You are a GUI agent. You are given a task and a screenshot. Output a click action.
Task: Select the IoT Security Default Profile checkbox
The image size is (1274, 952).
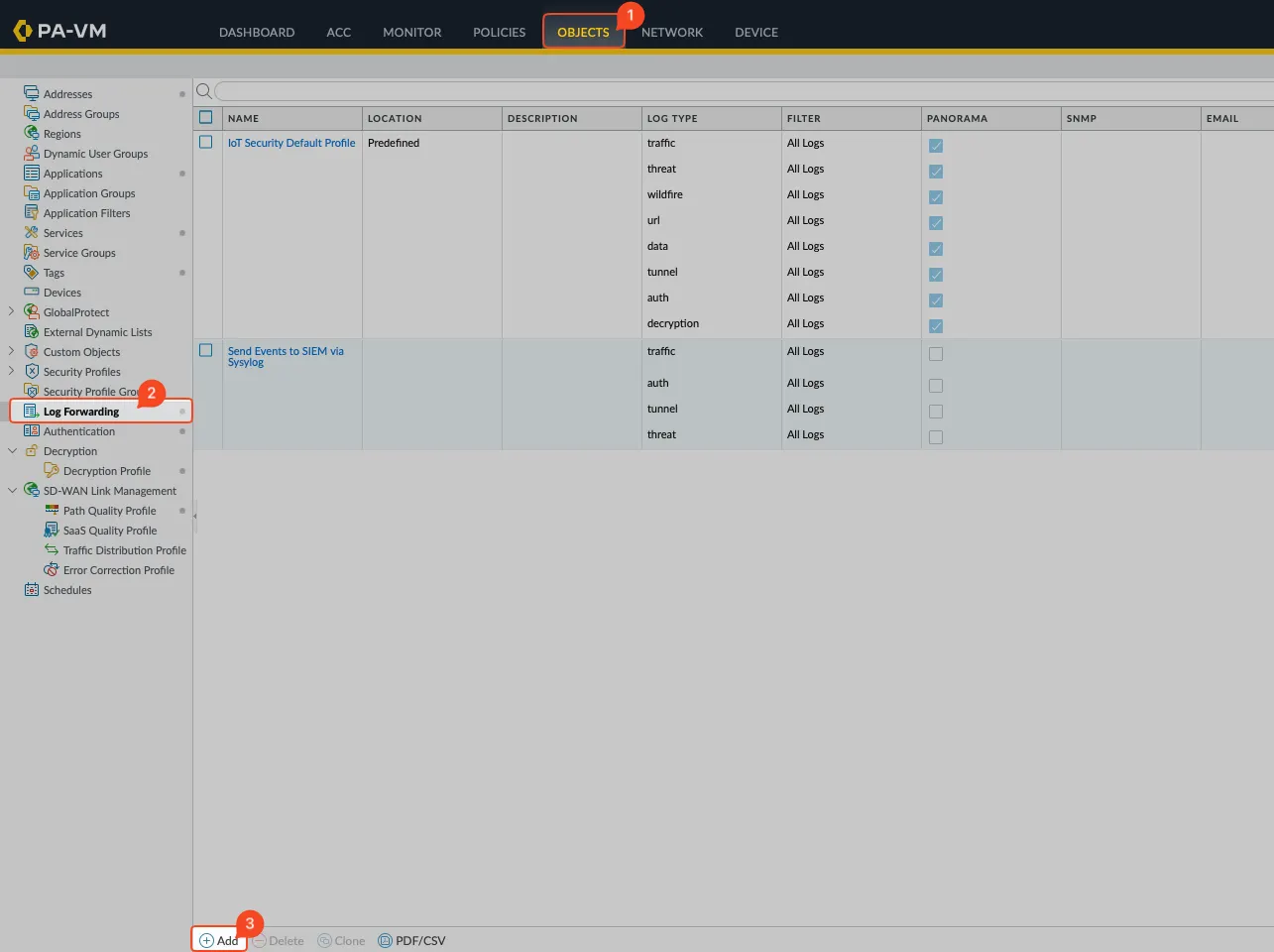(206, 143)
